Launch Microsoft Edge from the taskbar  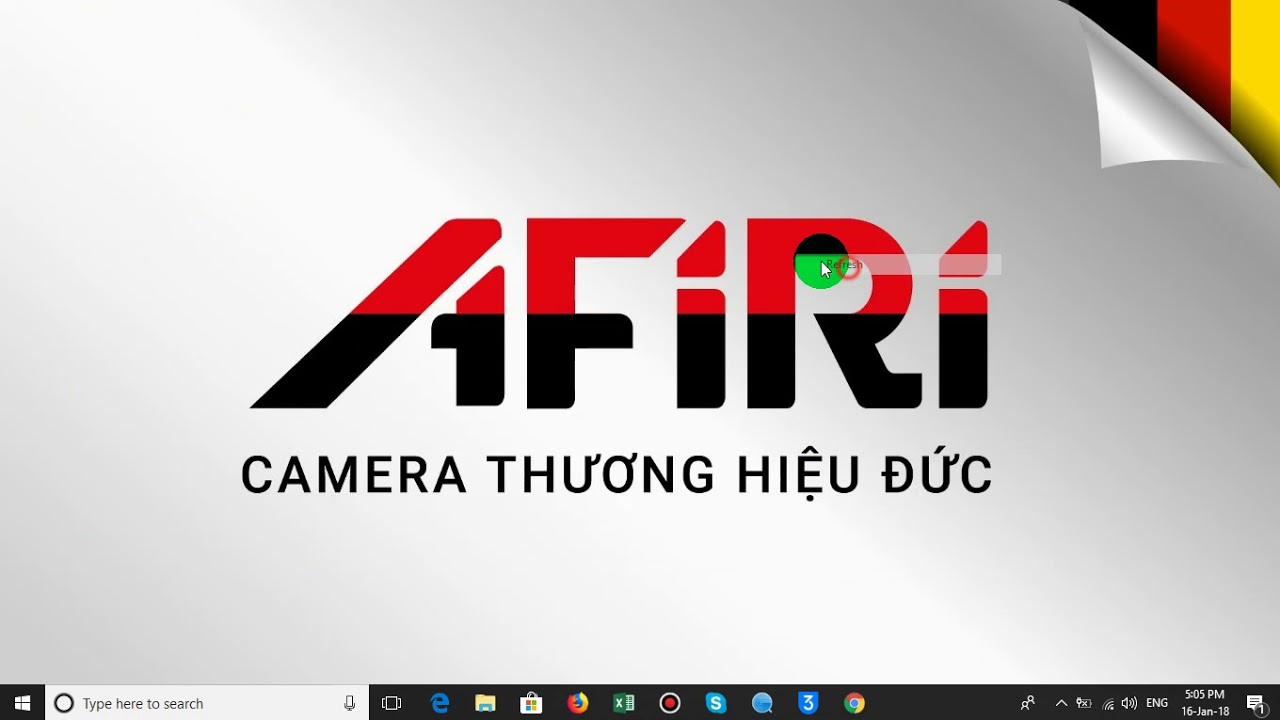(x=440, y=703)
